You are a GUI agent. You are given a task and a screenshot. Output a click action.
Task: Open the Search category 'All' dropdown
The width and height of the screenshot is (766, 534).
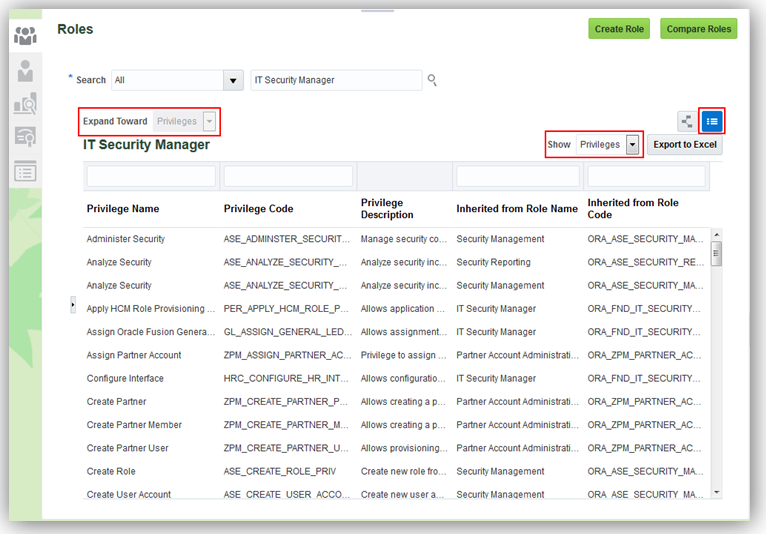233,80
